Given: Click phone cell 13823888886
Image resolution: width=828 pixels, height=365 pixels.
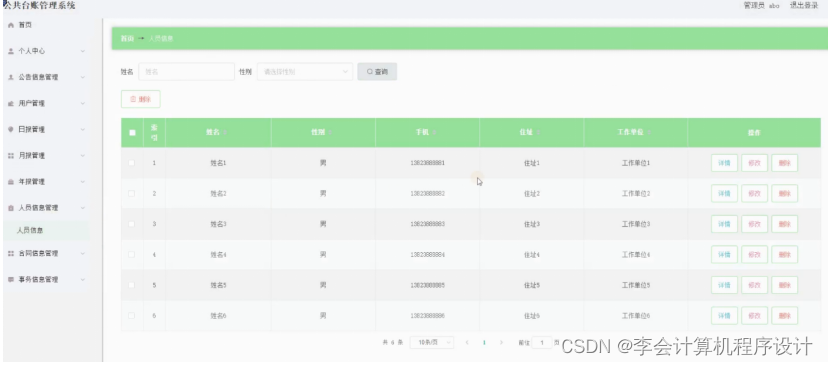Looking at the screenshot, I should pos(427,316).
